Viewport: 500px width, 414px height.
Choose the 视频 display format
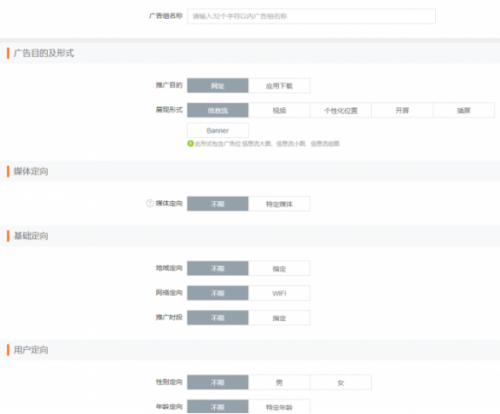pos(279,110)
